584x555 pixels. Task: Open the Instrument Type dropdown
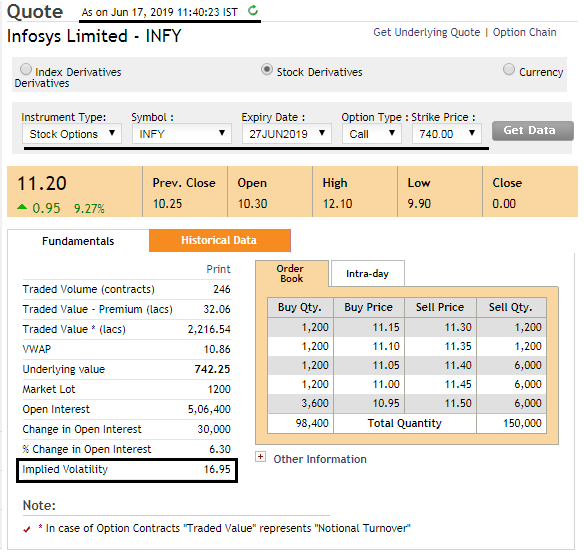tap(72, 134)
